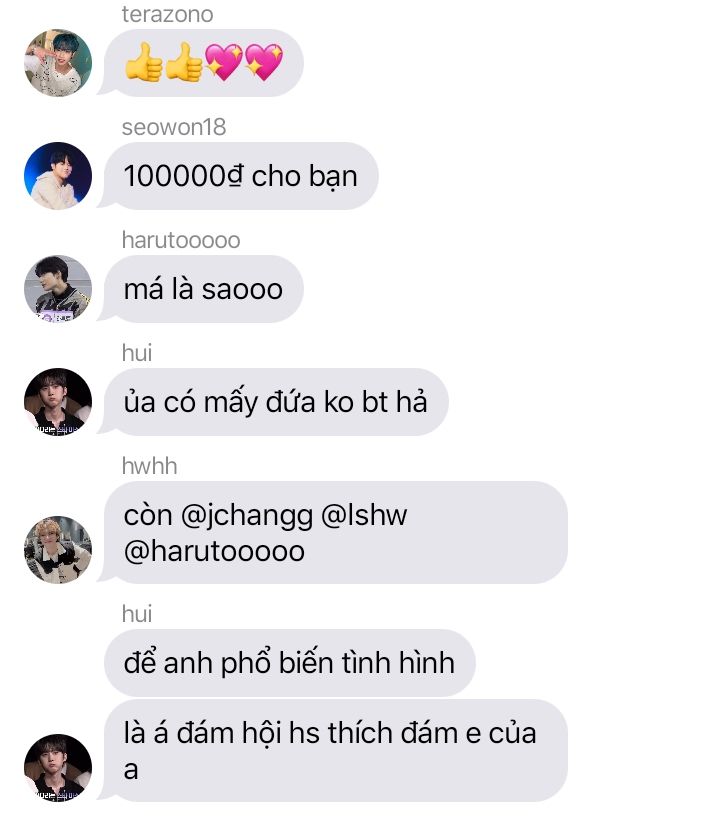Tap the 'để anh phổ biến tình hình' bubble

(290, 663)
